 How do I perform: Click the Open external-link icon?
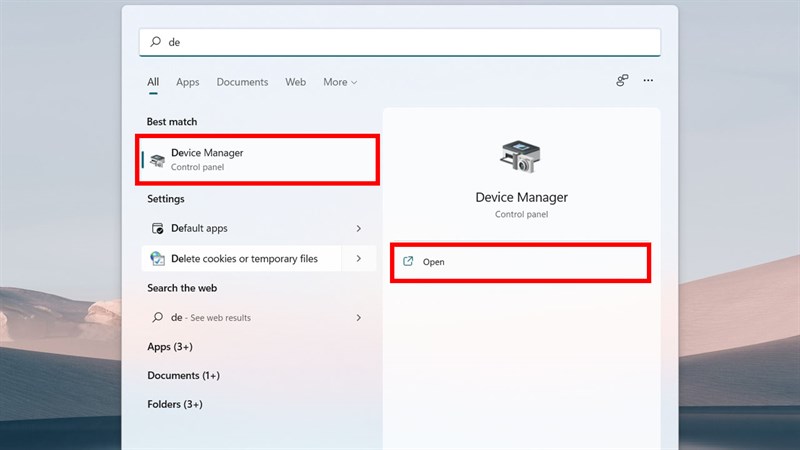click(x=408, y=262)
